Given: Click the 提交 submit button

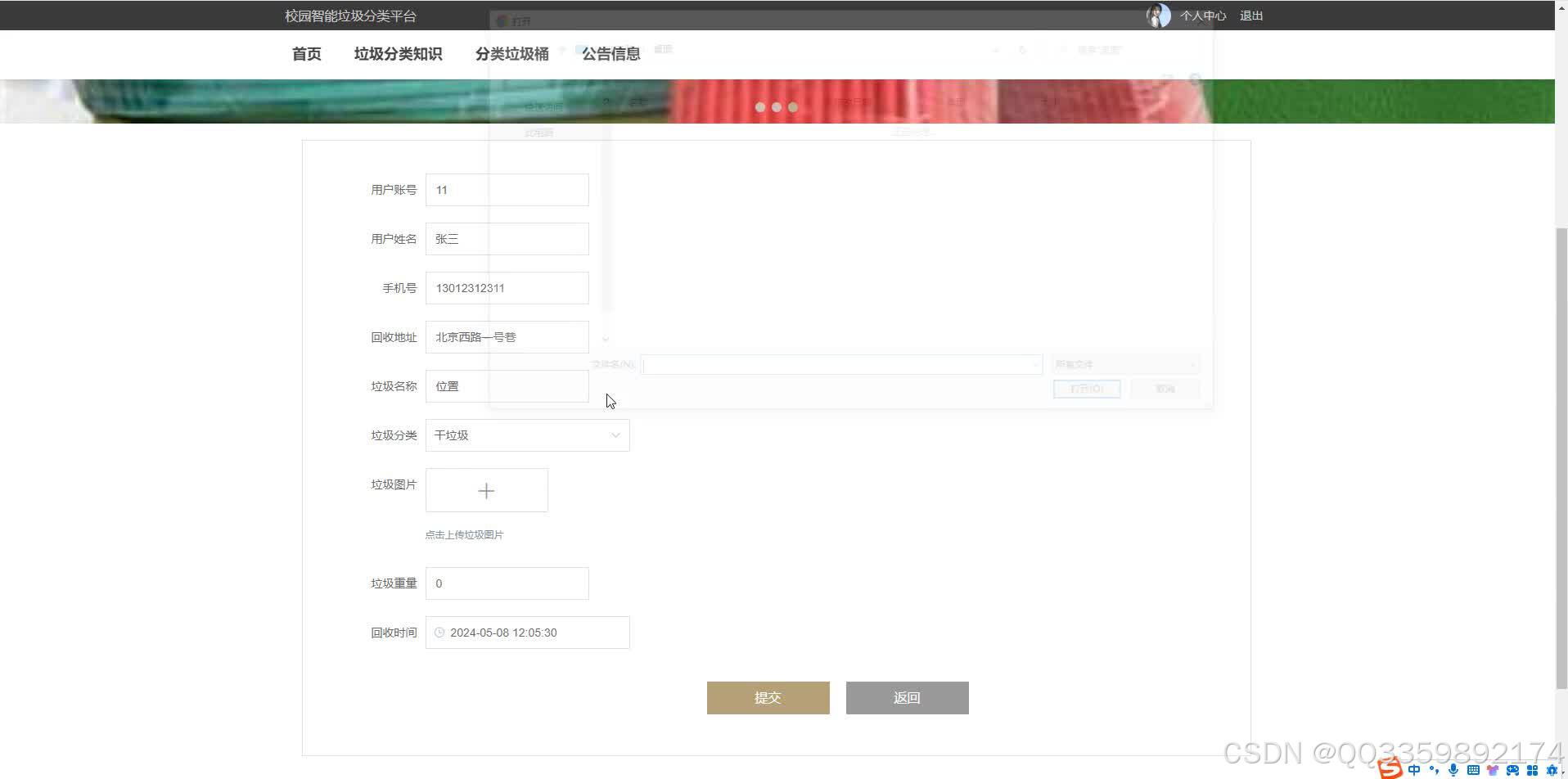Looking at the screenshot, I should [768, 698].
